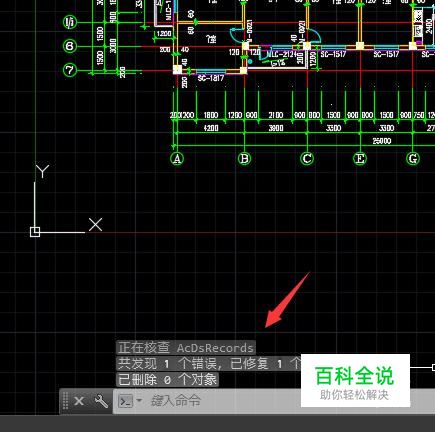Select the SC-1817 window label
The height and width of the screenshot is (432, 435).
pyautogui.click(x=211, y=78)
